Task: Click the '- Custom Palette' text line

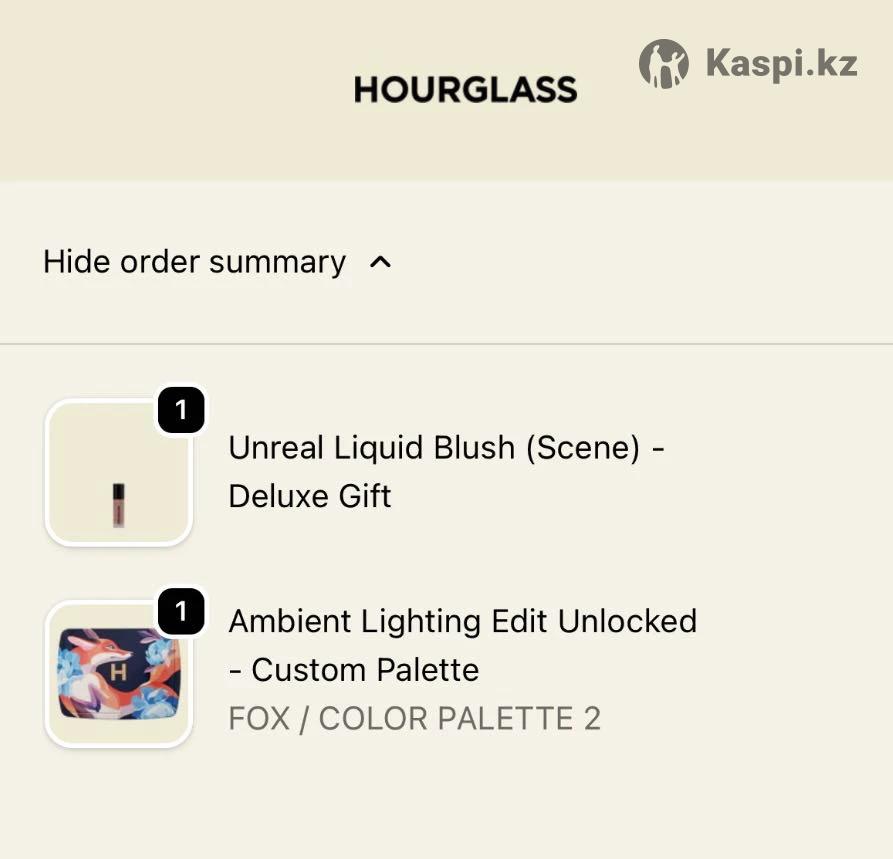Action: 354,670
